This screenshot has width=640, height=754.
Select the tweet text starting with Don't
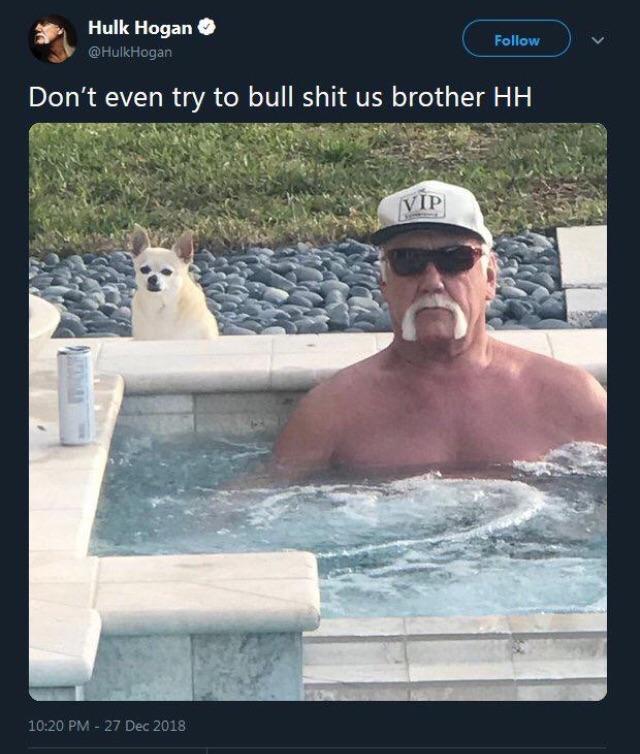tap(280, 97)
